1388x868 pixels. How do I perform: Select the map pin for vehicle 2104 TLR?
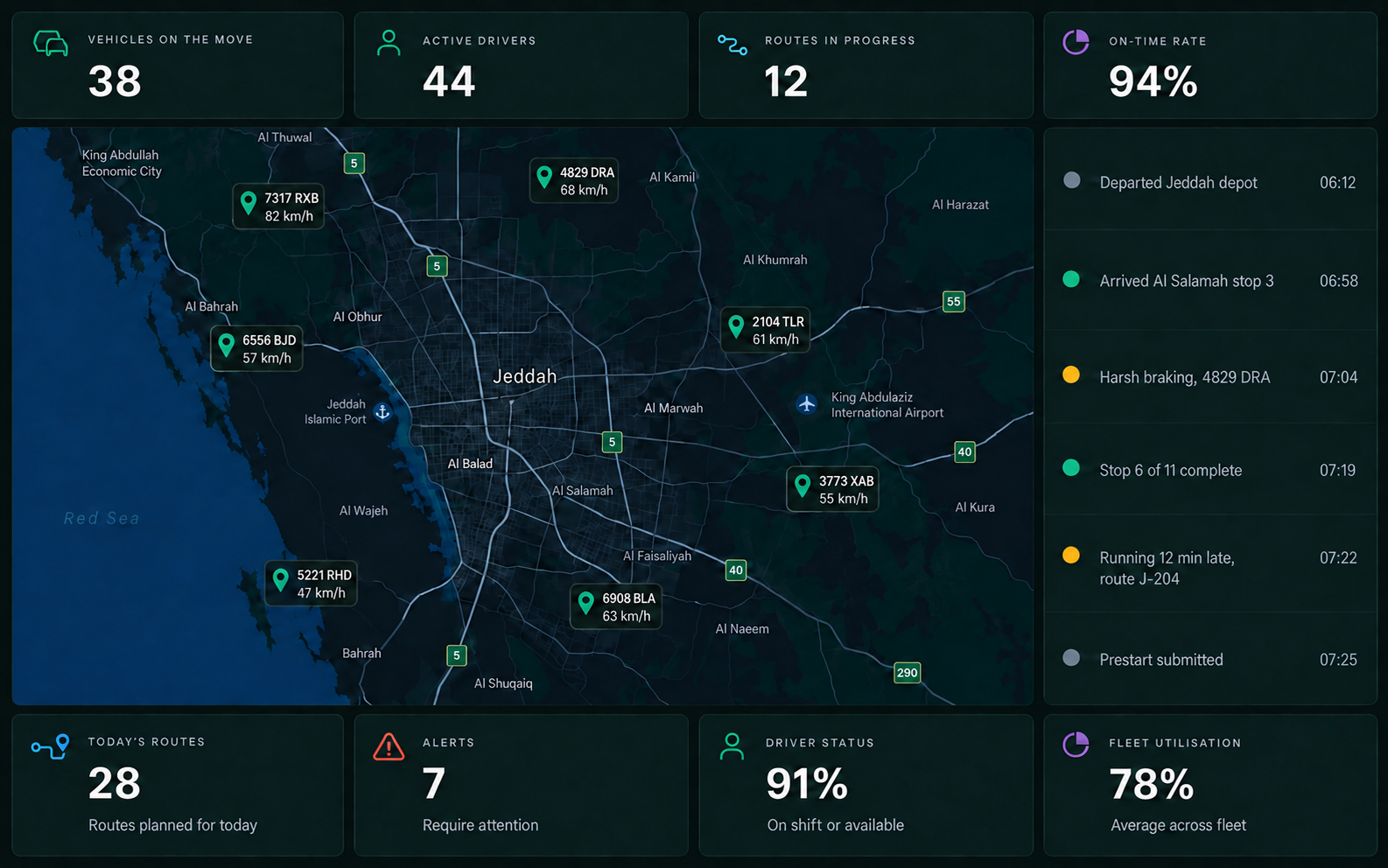click(x=736, y=327)
